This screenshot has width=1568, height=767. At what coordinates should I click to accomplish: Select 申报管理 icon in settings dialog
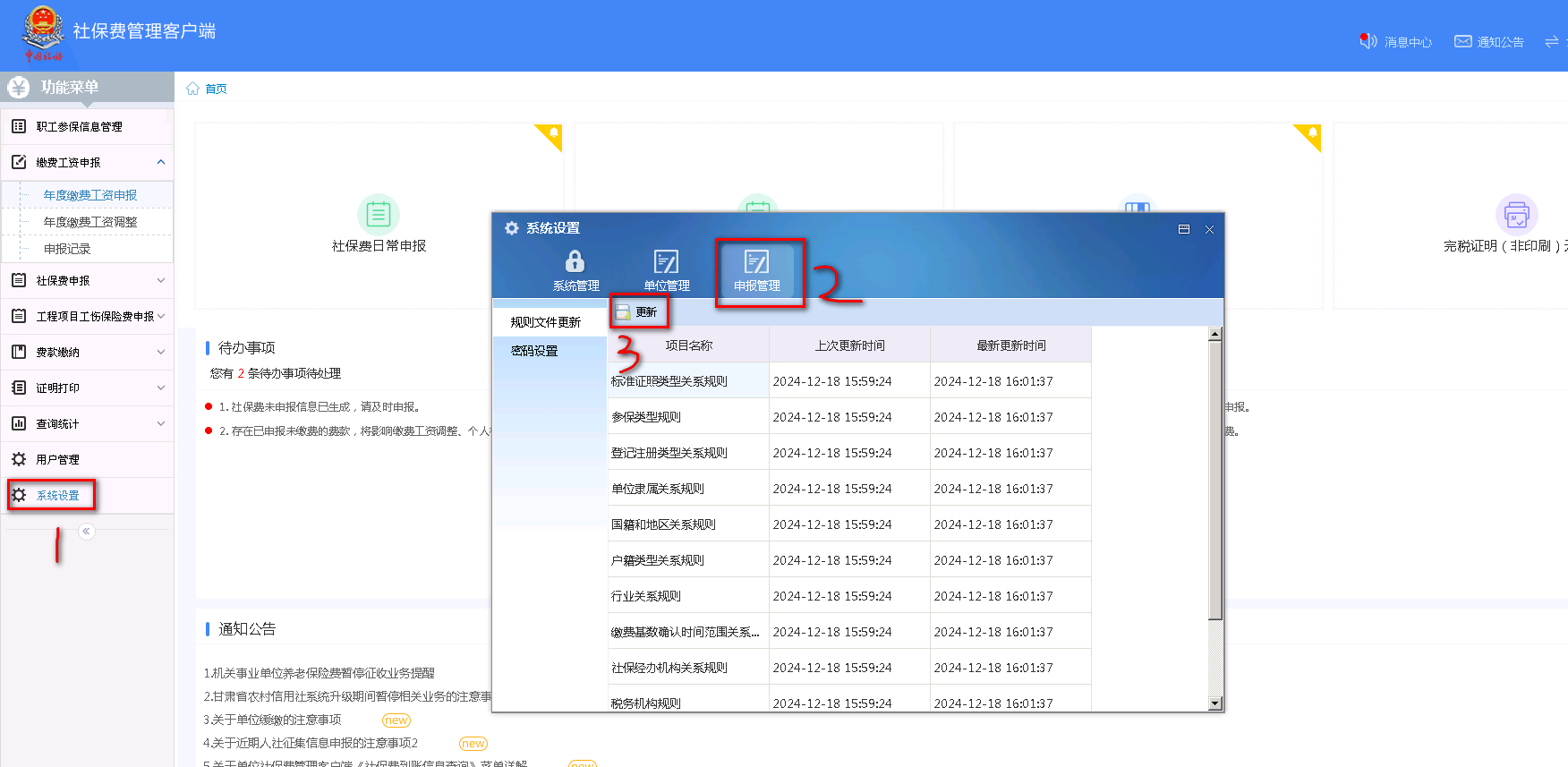(x=757, y=262)
